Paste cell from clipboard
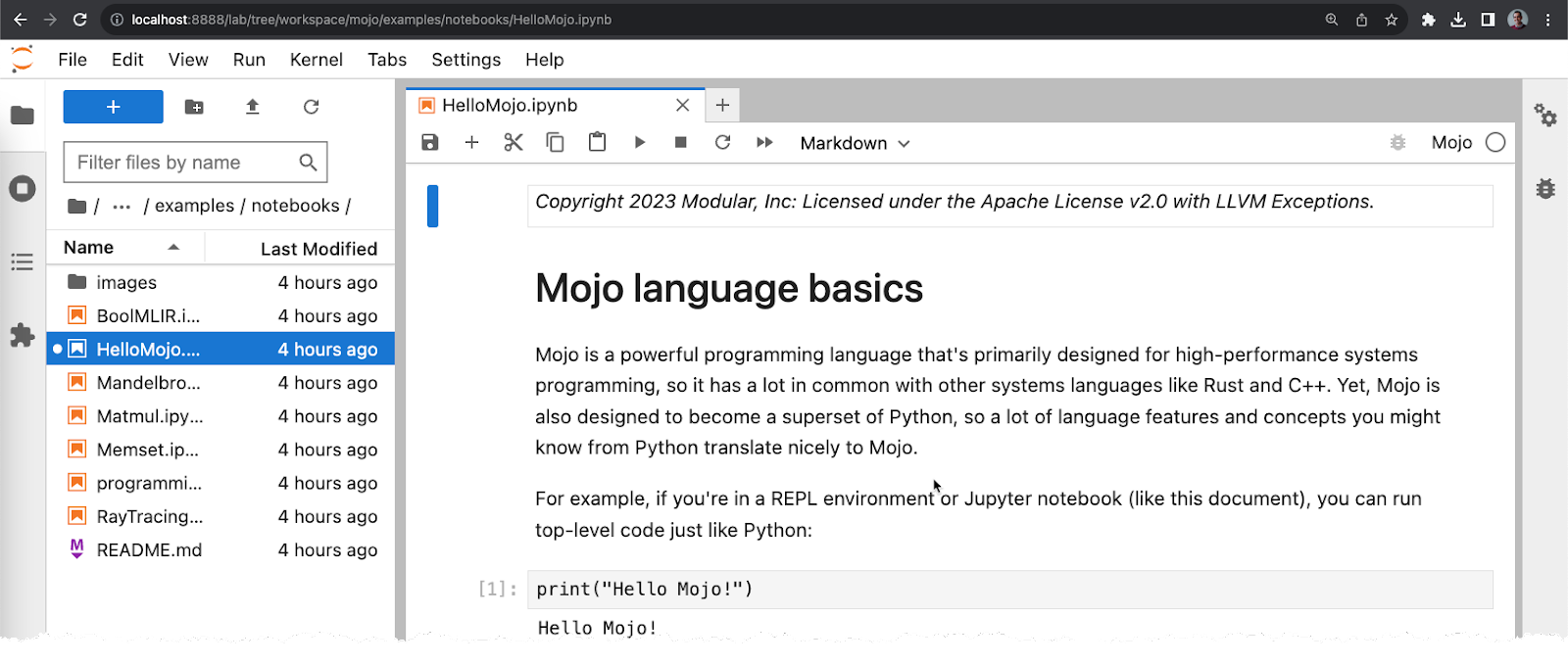This screenshot has height=665, width=1568. click(597, 142)
